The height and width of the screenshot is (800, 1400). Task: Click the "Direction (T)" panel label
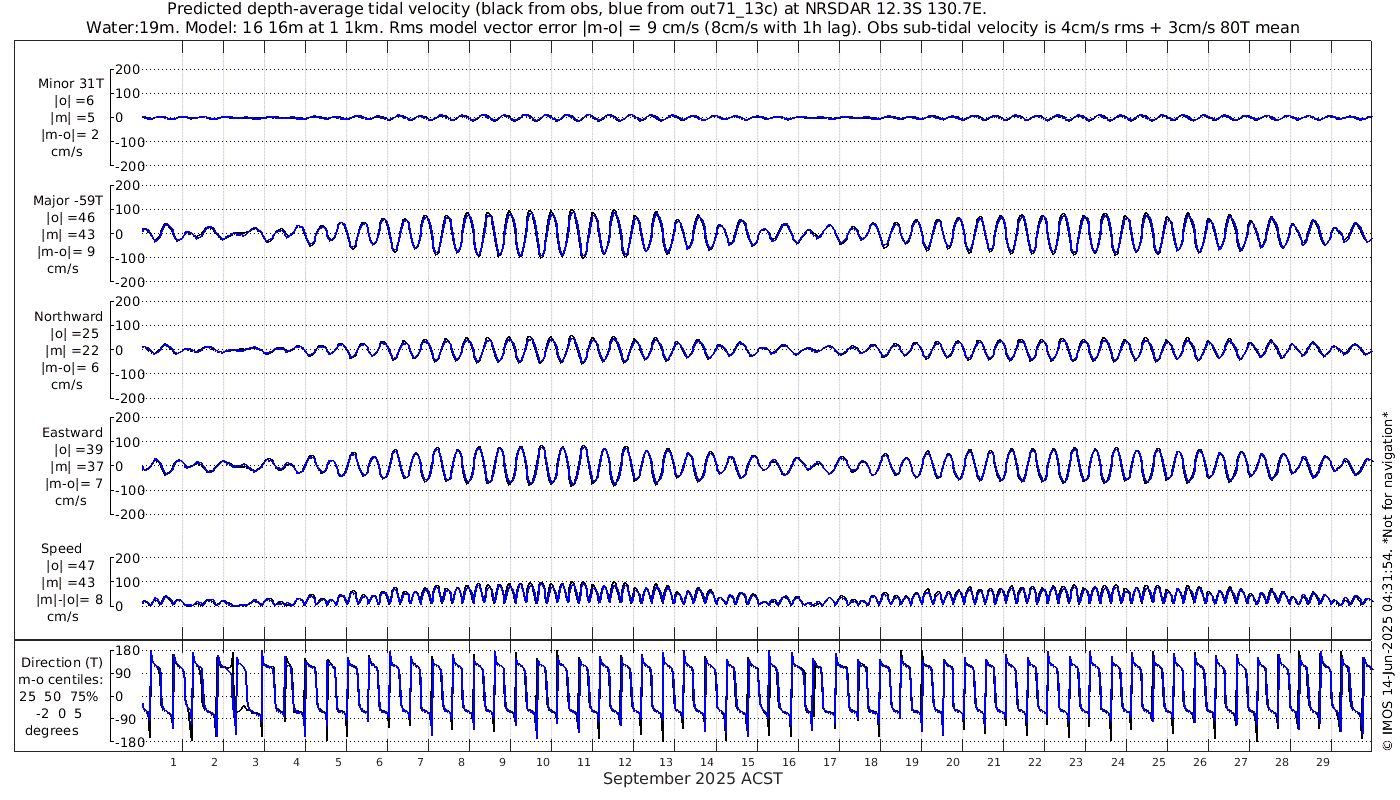(x=62, y=662)
